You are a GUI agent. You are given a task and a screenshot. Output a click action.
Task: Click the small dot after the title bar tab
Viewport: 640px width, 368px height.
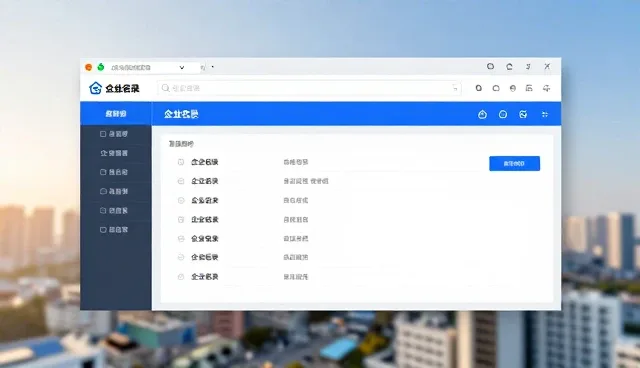(213, 67)
